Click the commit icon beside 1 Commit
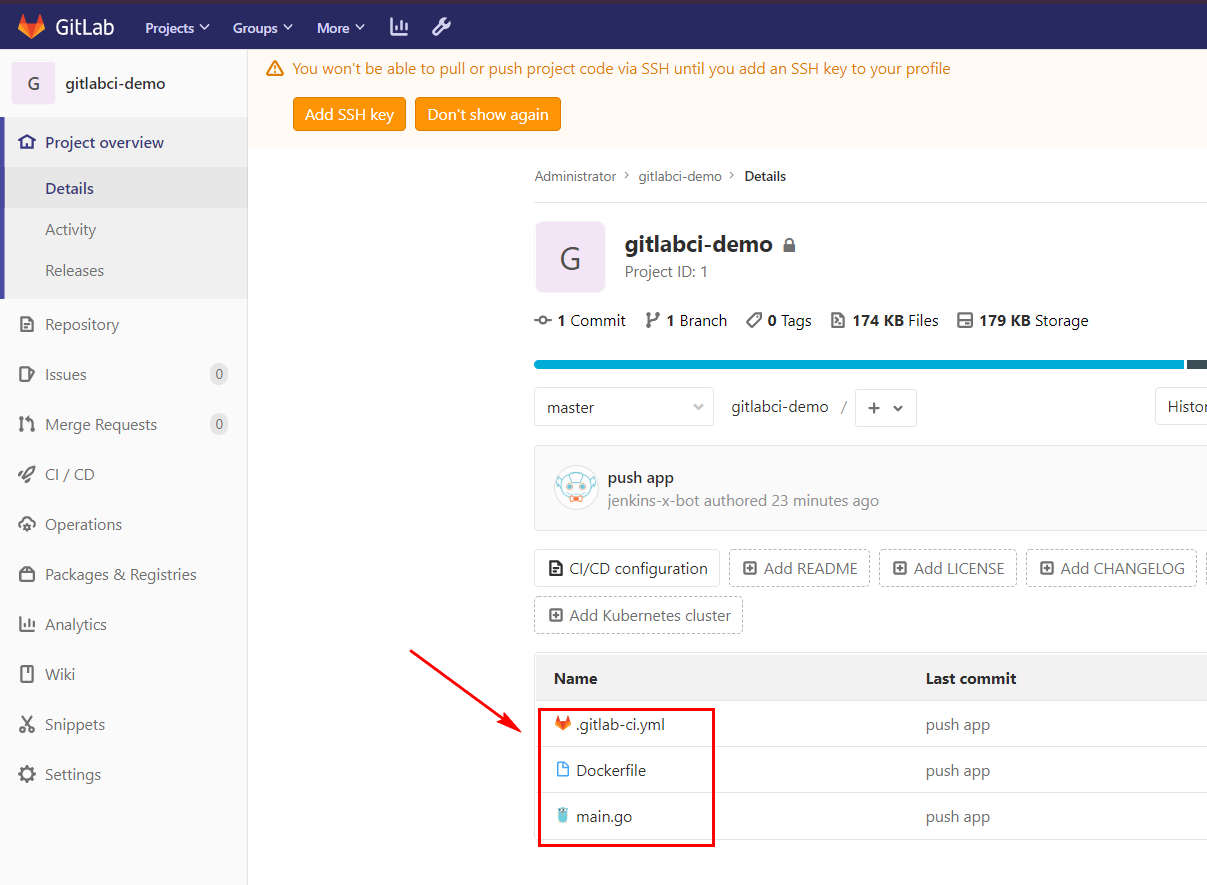This screenshot has height=885, width=1207. coord(543,320)
